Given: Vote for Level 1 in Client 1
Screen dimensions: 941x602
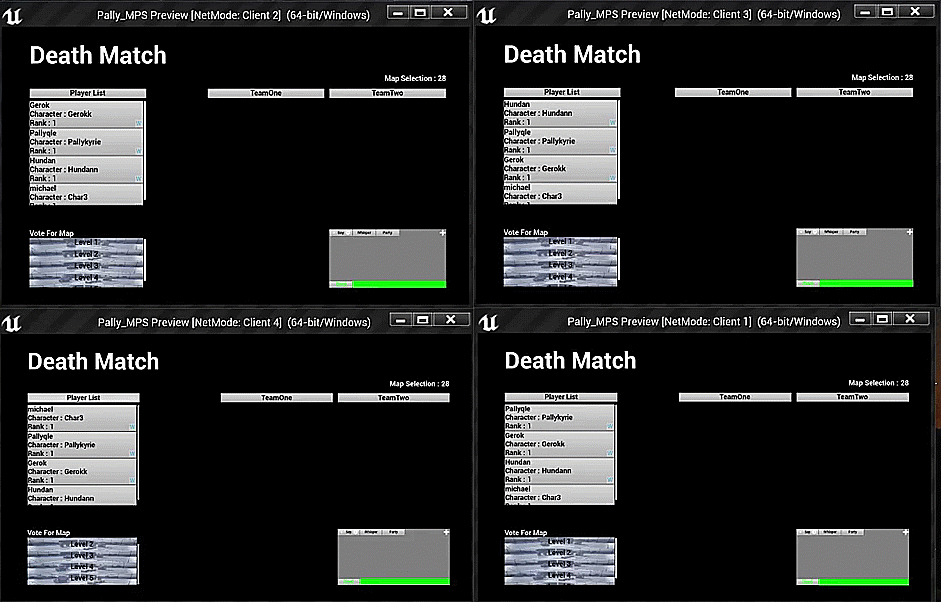Looking at the screenshot, I should pyautogui.click(x=559, y=541).
